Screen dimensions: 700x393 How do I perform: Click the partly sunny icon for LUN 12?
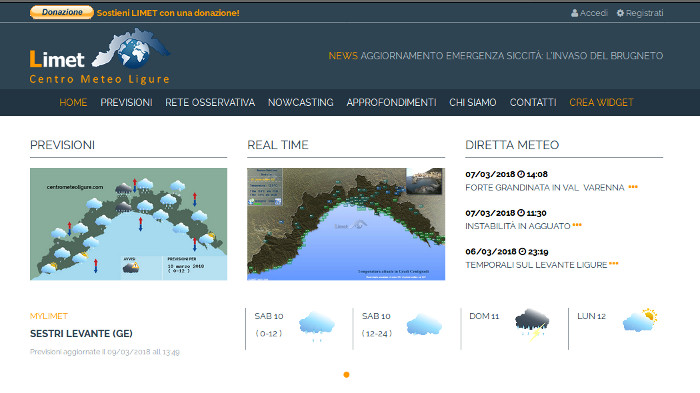[640, 320]
